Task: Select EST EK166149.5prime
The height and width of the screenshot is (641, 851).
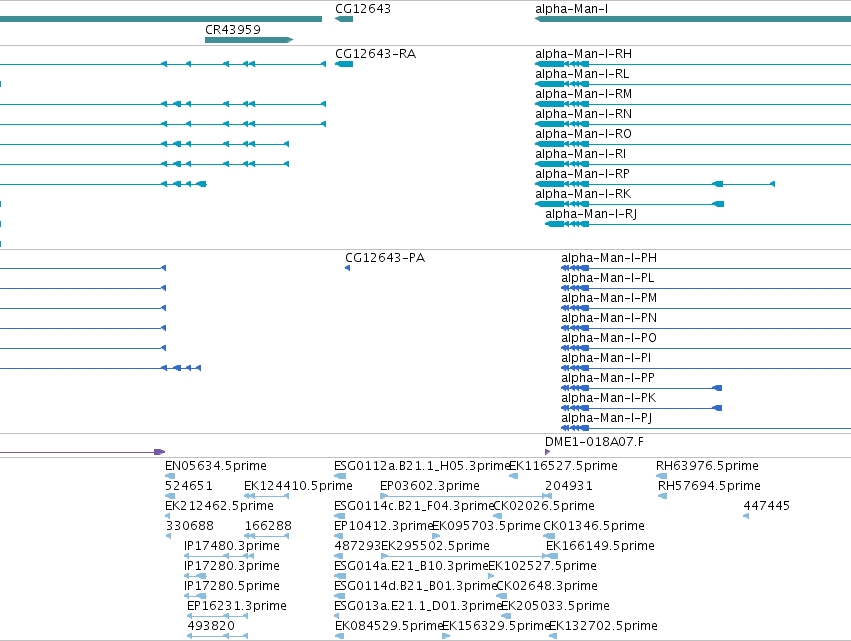Action: [x=600, y=546]
